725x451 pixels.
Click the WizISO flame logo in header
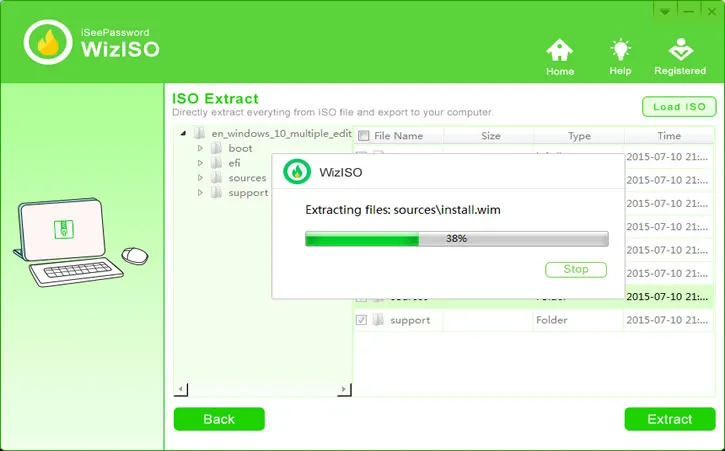[x=47, y=42]
